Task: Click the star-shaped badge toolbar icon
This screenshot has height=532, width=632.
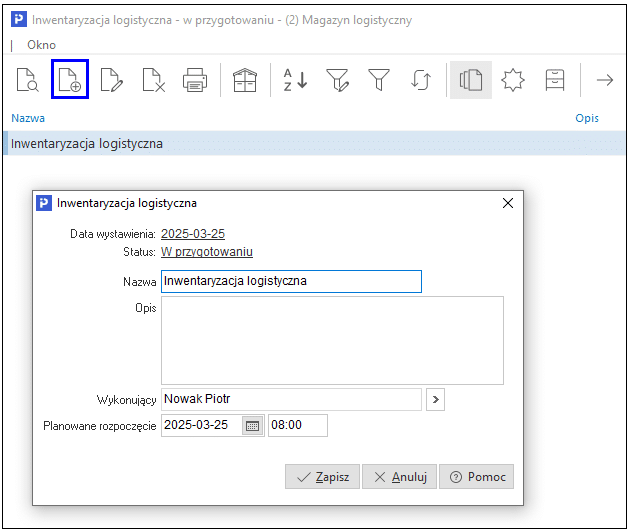Action: click(x=513, y=80)
